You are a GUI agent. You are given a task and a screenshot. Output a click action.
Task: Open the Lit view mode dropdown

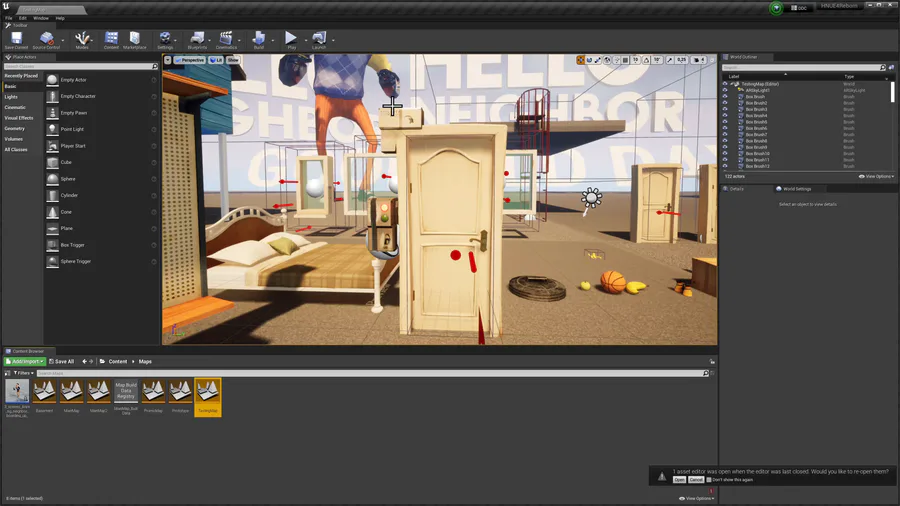click(x=216, y=60)
